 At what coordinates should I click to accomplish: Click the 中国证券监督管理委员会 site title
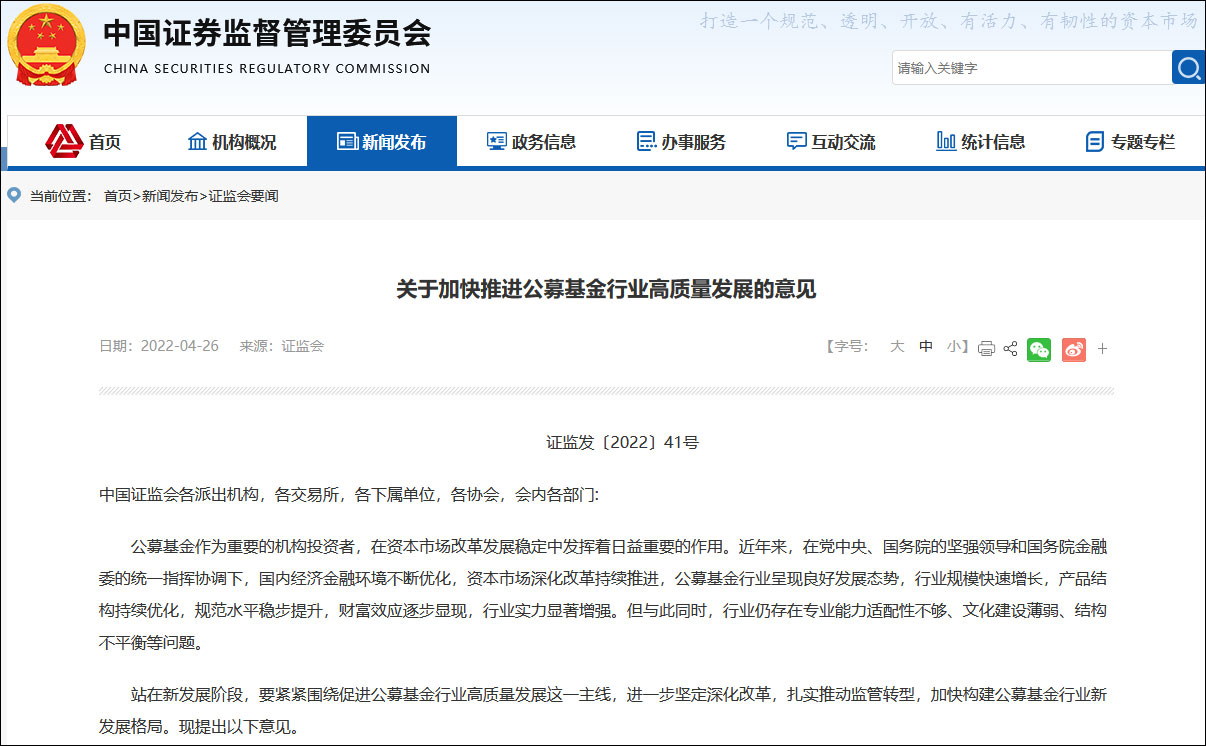[x=267, y=33]
